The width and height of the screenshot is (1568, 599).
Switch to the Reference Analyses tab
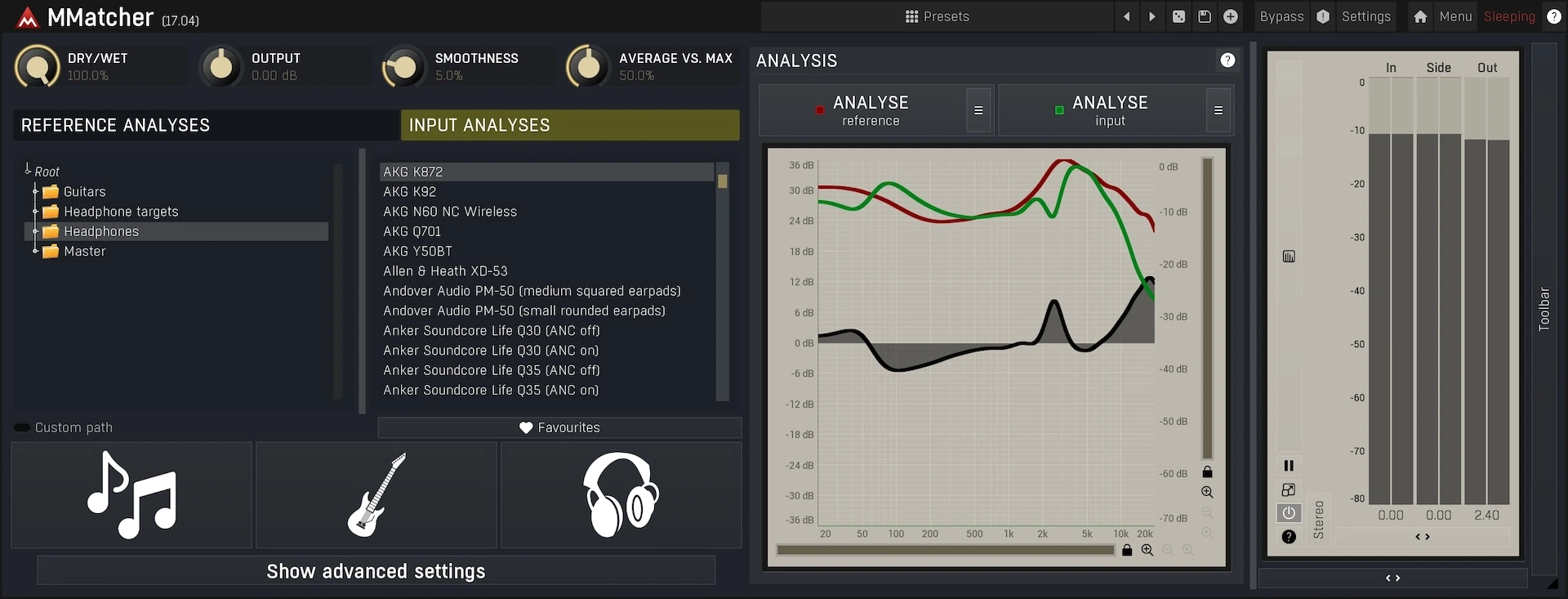pos(206,125)
